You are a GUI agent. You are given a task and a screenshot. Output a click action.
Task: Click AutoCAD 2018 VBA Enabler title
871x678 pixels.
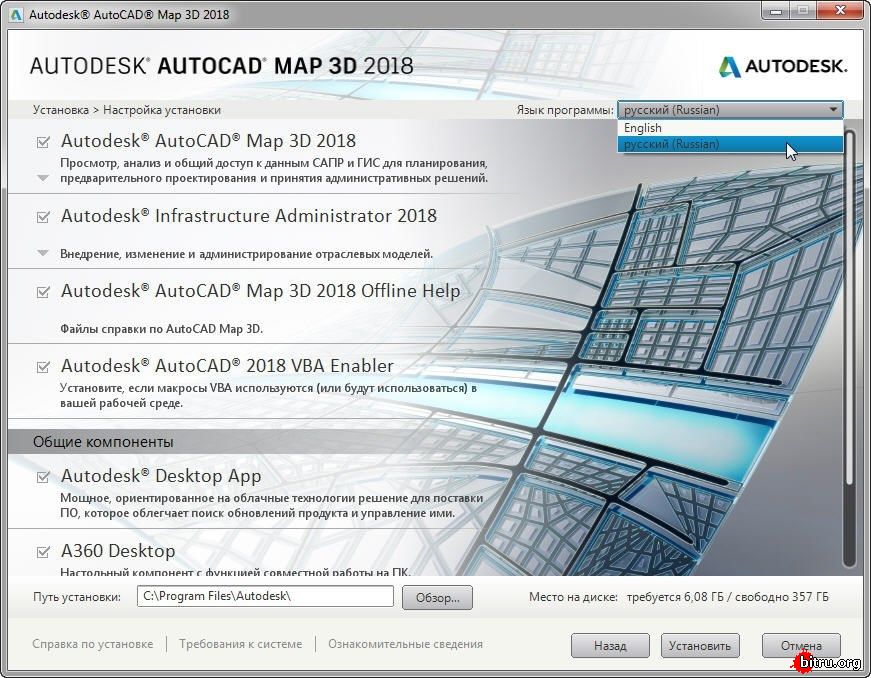[x=227, y=366]
